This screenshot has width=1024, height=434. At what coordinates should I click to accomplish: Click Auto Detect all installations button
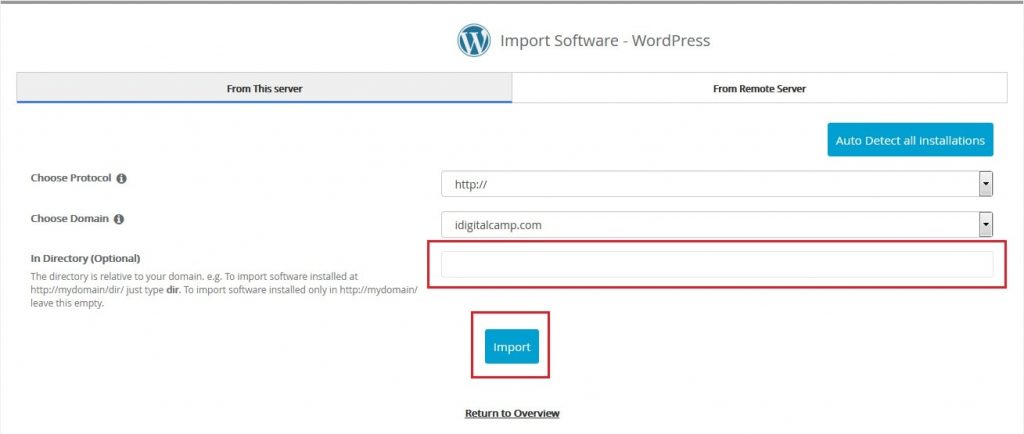[910, 140]
